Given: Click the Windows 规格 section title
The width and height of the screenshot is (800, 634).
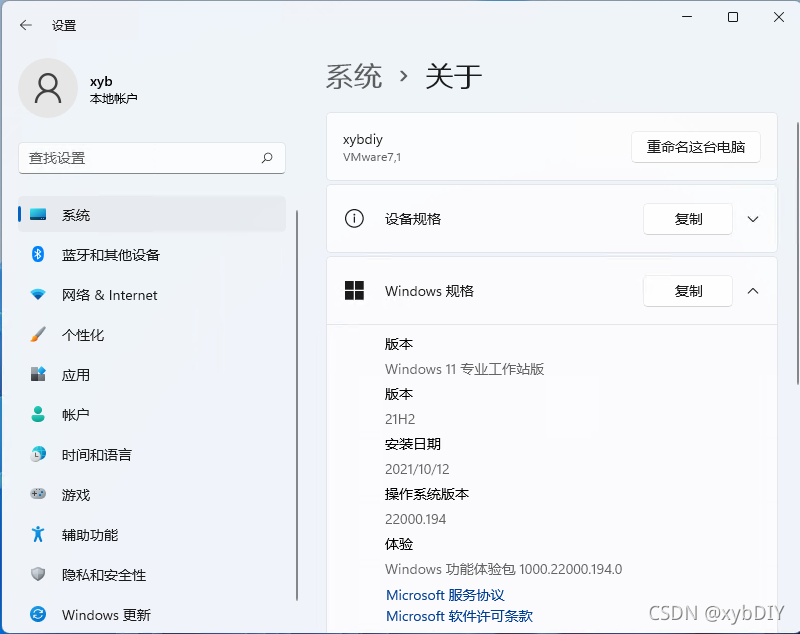Looking at the screenshot, I should click(429, 291).
